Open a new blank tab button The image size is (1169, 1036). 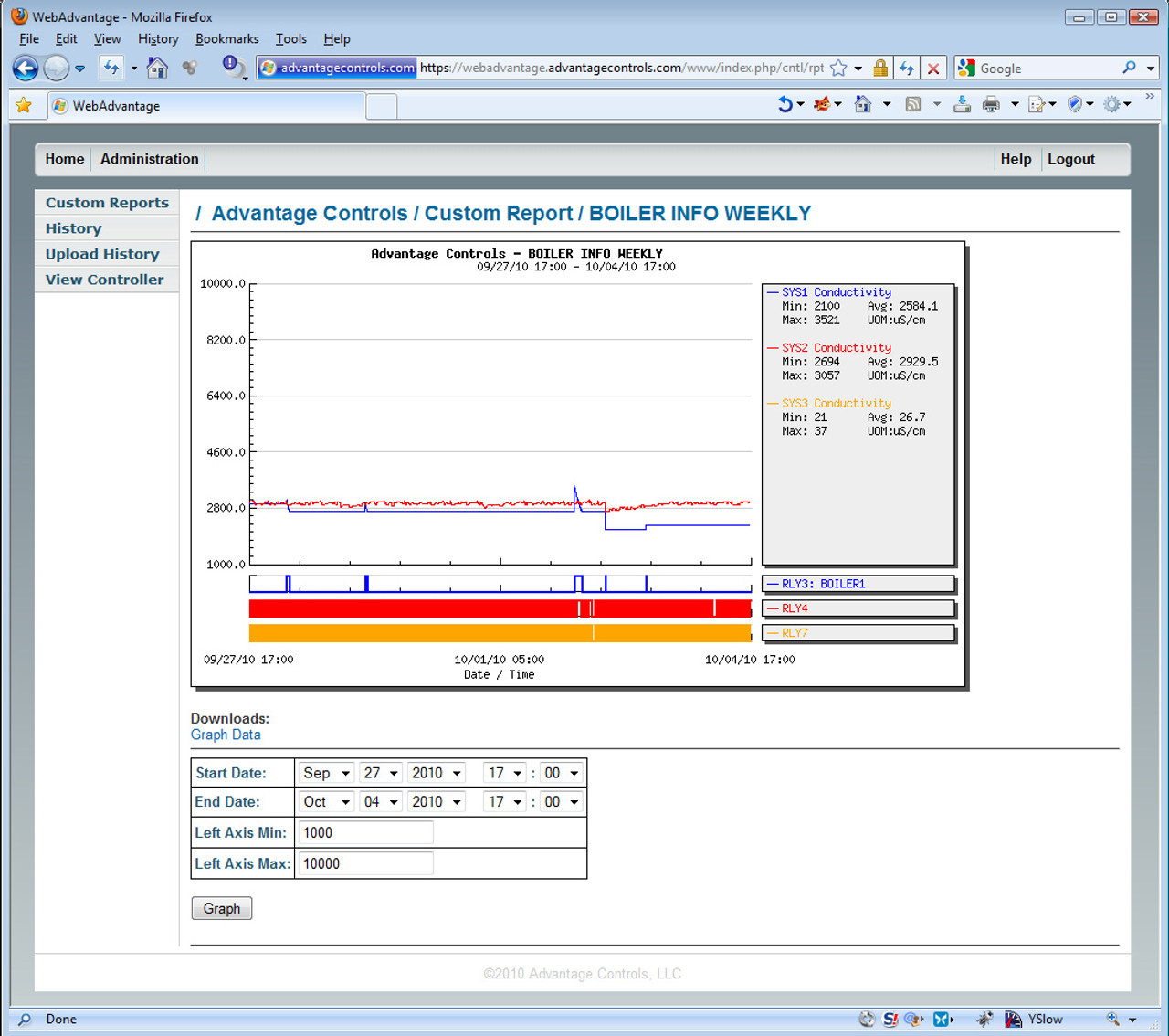[x=382, y=107]
